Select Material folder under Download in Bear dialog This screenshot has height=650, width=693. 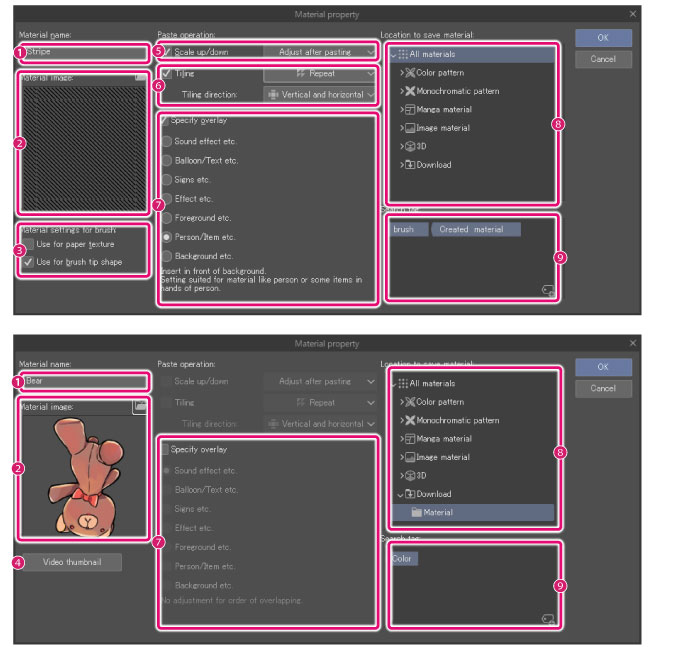point(473,513)
